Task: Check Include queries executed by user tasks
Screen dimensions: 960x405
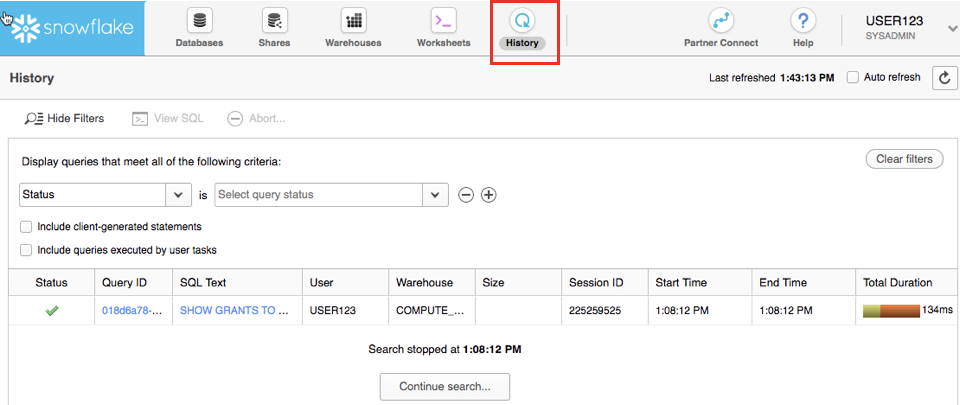Action: [x=27, y=250]
